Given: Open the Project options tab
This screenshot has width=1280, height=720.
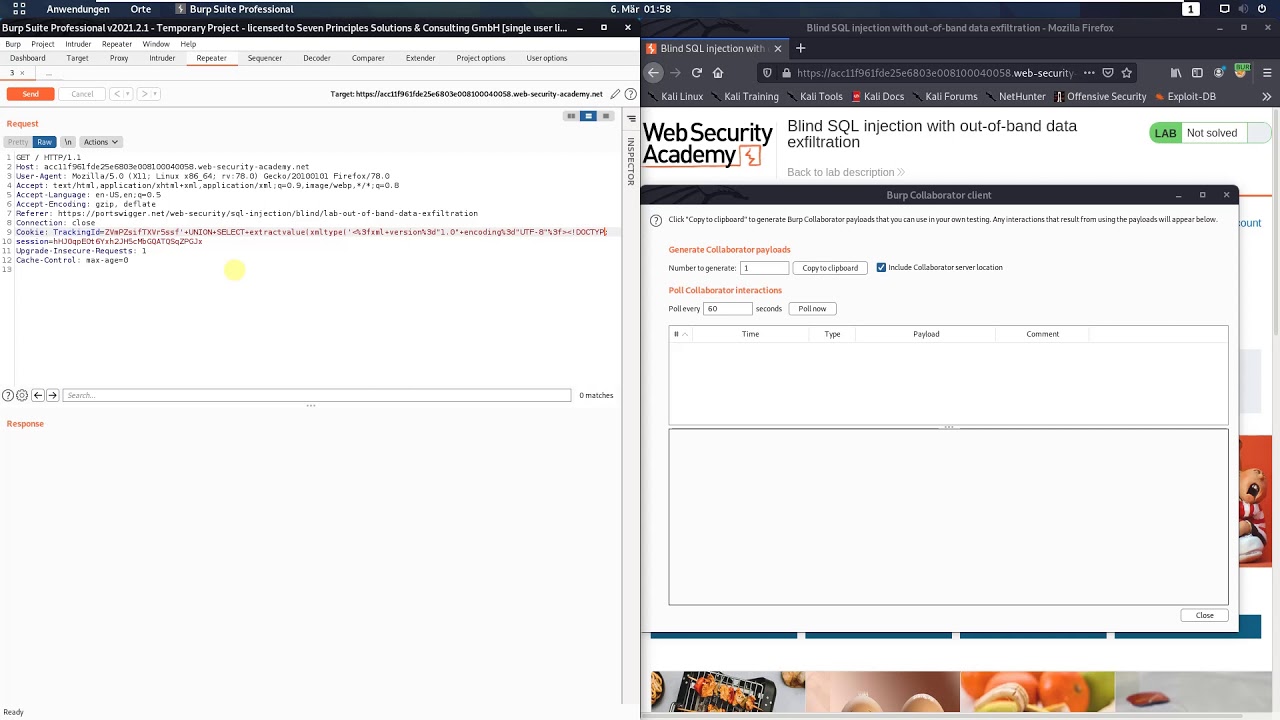Looking at the screenshot, I should (x=481, y=58).
